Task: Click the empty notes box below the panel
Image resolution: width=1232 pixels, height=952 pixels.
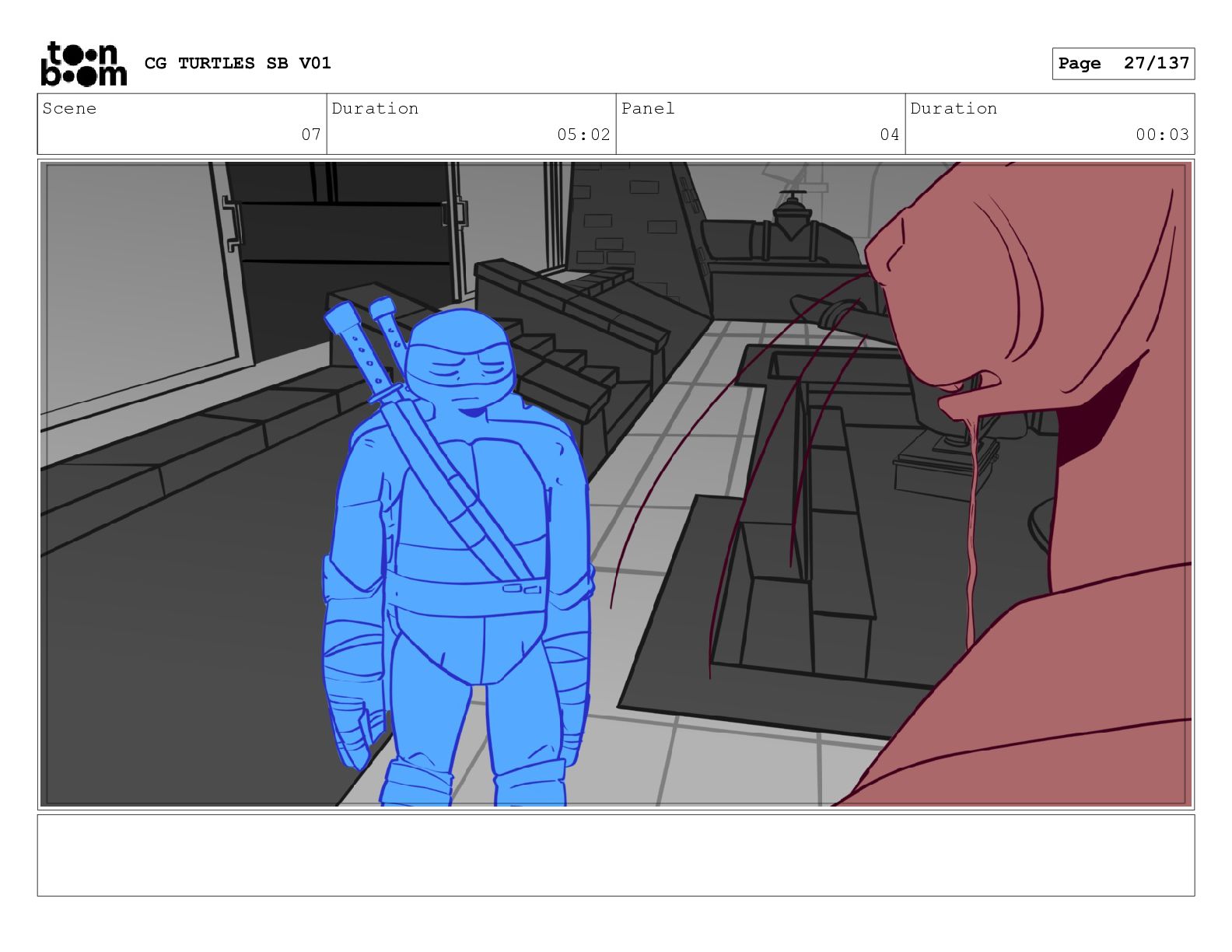Action: click(616, 856)
